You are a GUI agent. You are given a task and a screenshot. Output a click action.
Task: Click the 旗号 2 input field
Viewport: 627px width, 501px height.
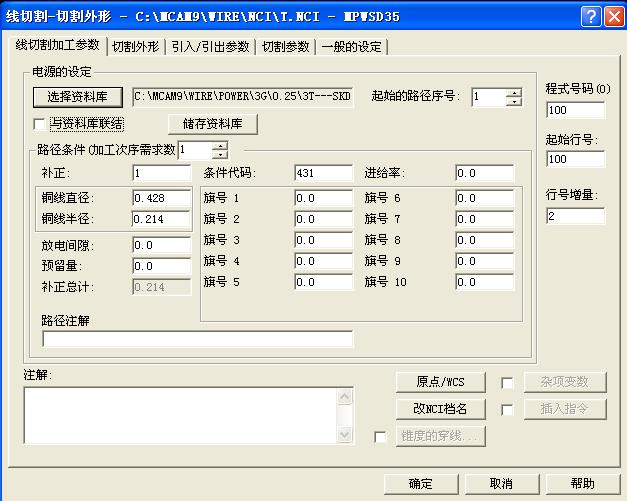tap(324, 219)
